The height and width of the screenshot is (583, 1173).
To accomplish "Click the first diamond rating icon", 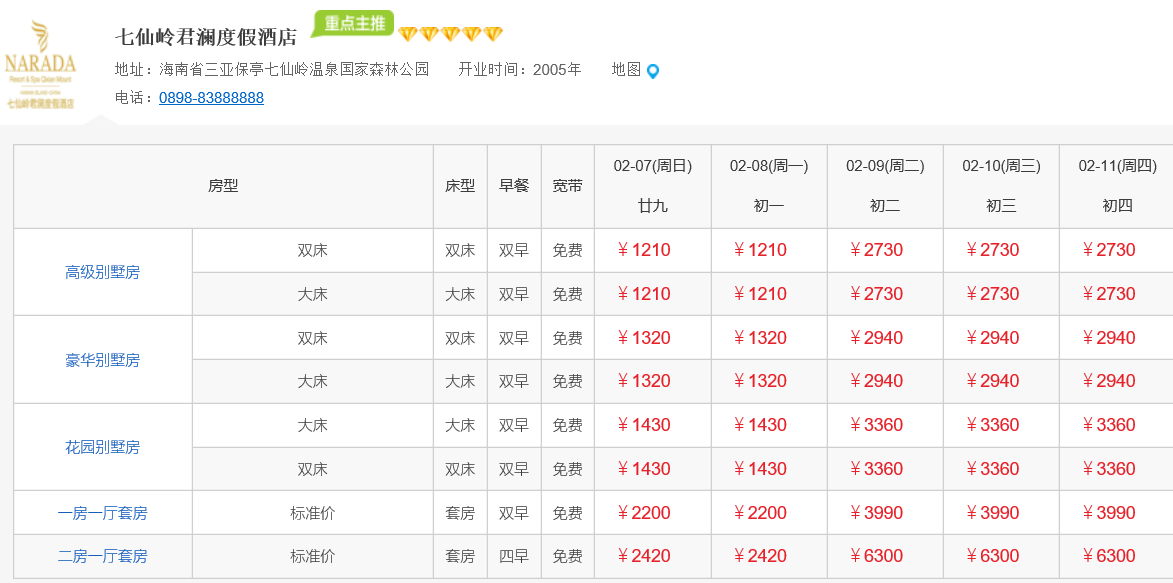I will (x=408, y=35).
